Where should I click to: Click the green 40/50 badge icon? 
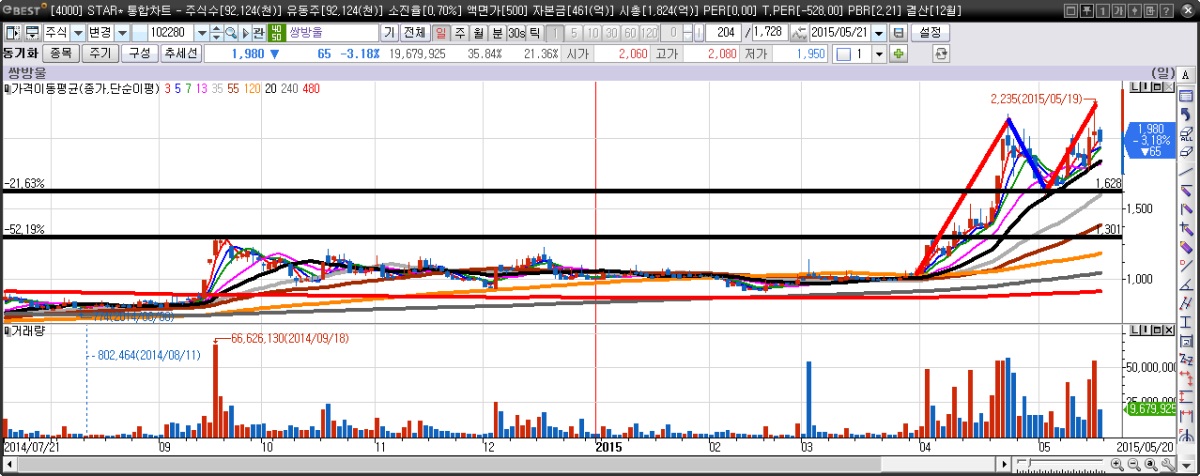[276, 33]
